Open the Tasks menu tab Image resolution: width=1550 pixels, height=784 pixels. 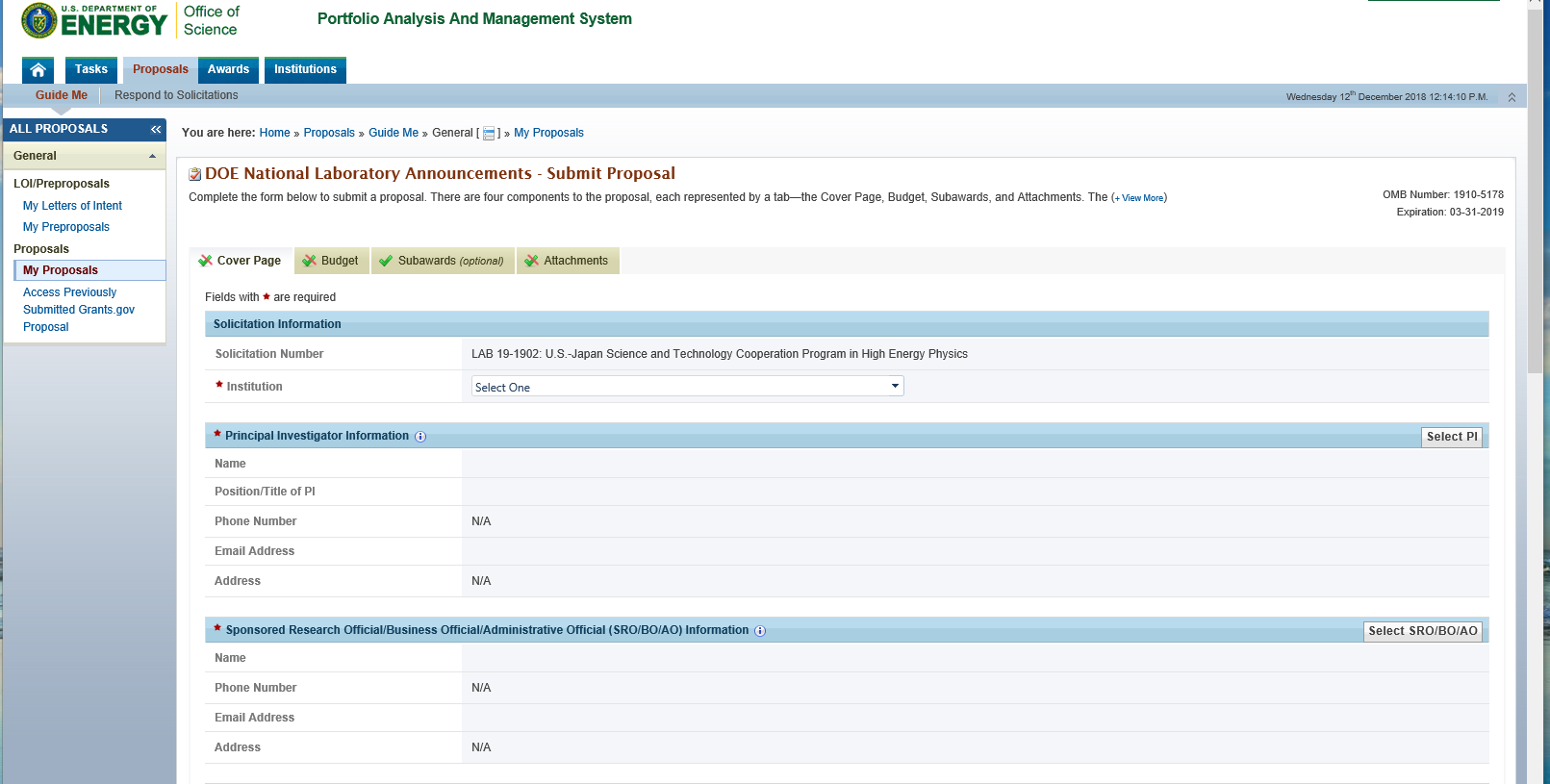[x=91, y=69]
